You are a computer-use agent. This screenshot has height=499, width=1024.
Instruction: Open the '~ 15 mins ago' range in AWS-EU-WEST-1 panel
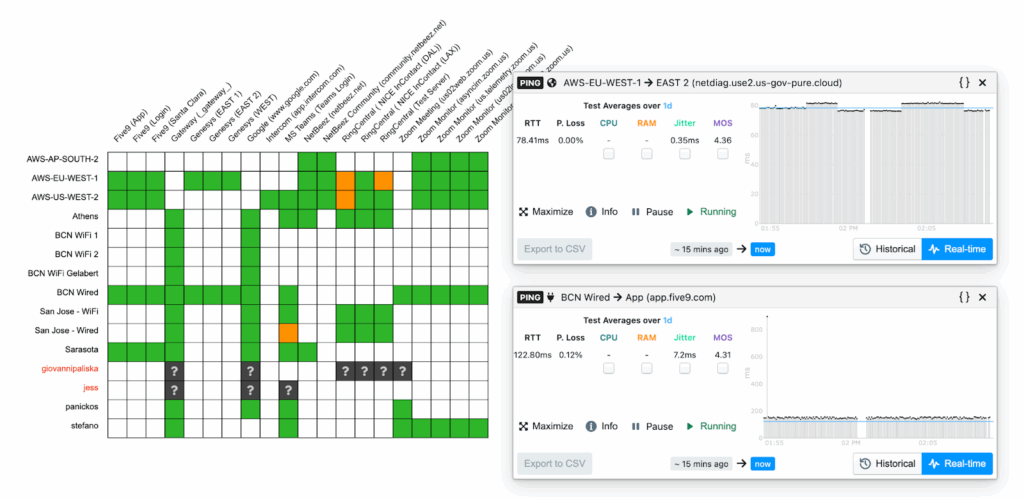click(701, 249)
